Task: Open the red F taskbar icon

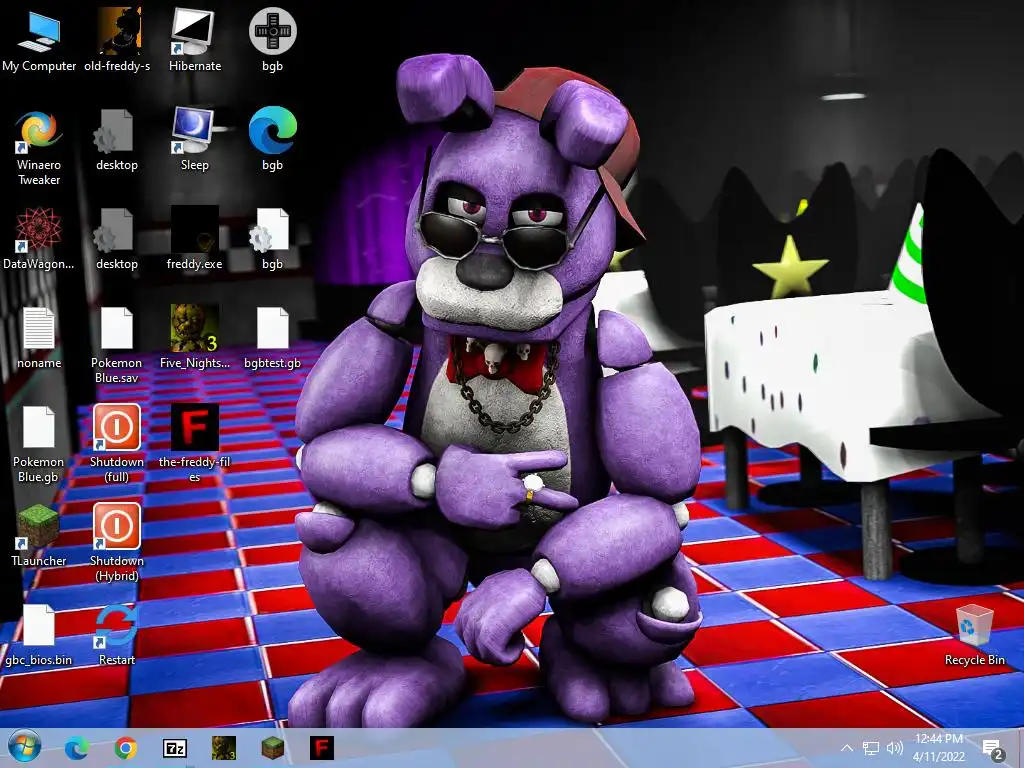Action: click(x=321, y=748)
